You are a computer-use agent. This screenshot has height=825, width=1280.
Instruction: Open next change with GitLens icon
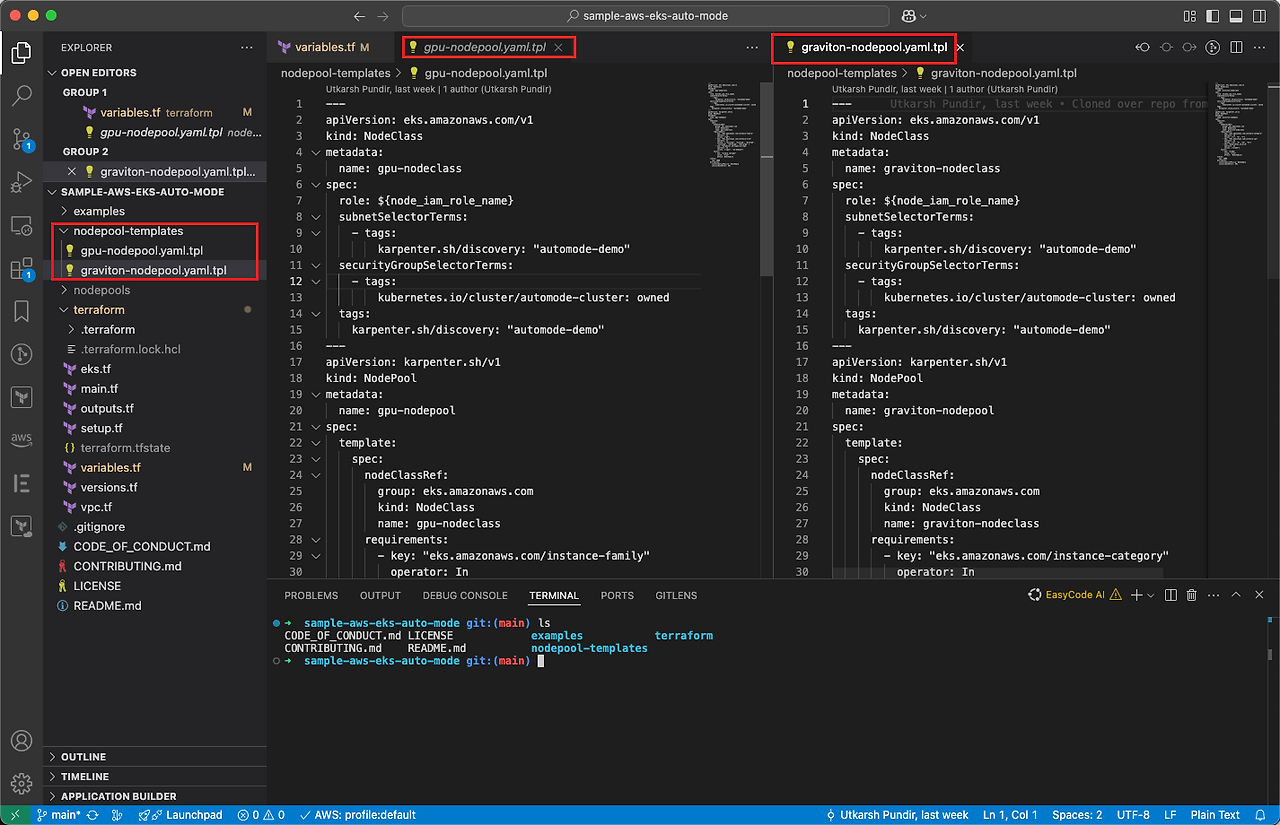click(1189, 47)
